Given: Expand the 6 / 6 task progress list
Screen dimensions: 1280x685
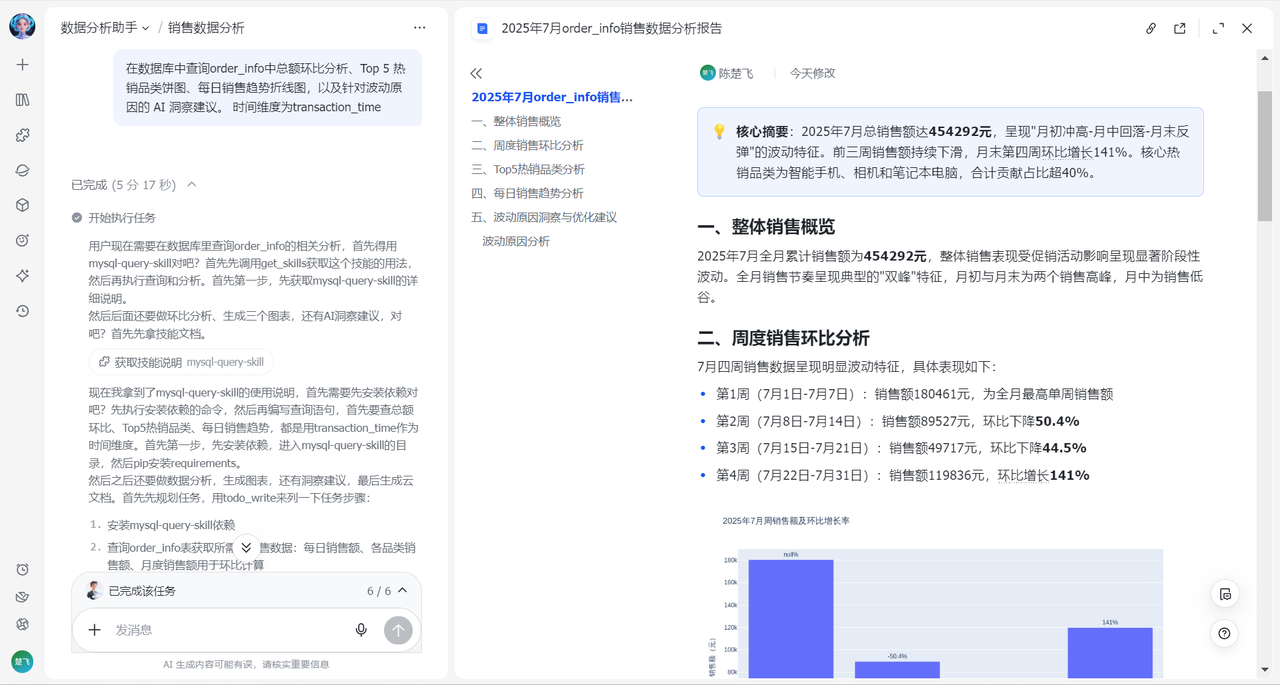Looking at the screenshot, I should pos(402,591).
